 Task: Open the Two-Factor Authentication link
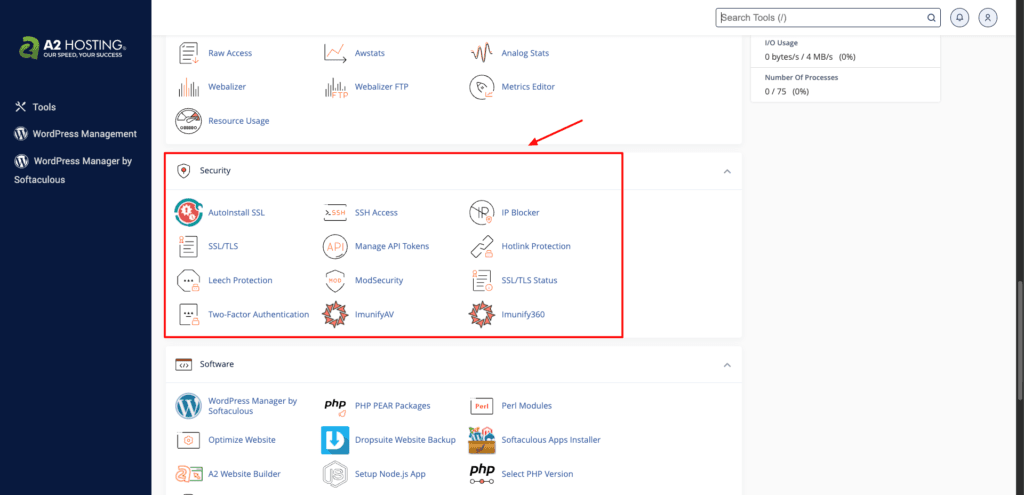(x=259, y=314)
